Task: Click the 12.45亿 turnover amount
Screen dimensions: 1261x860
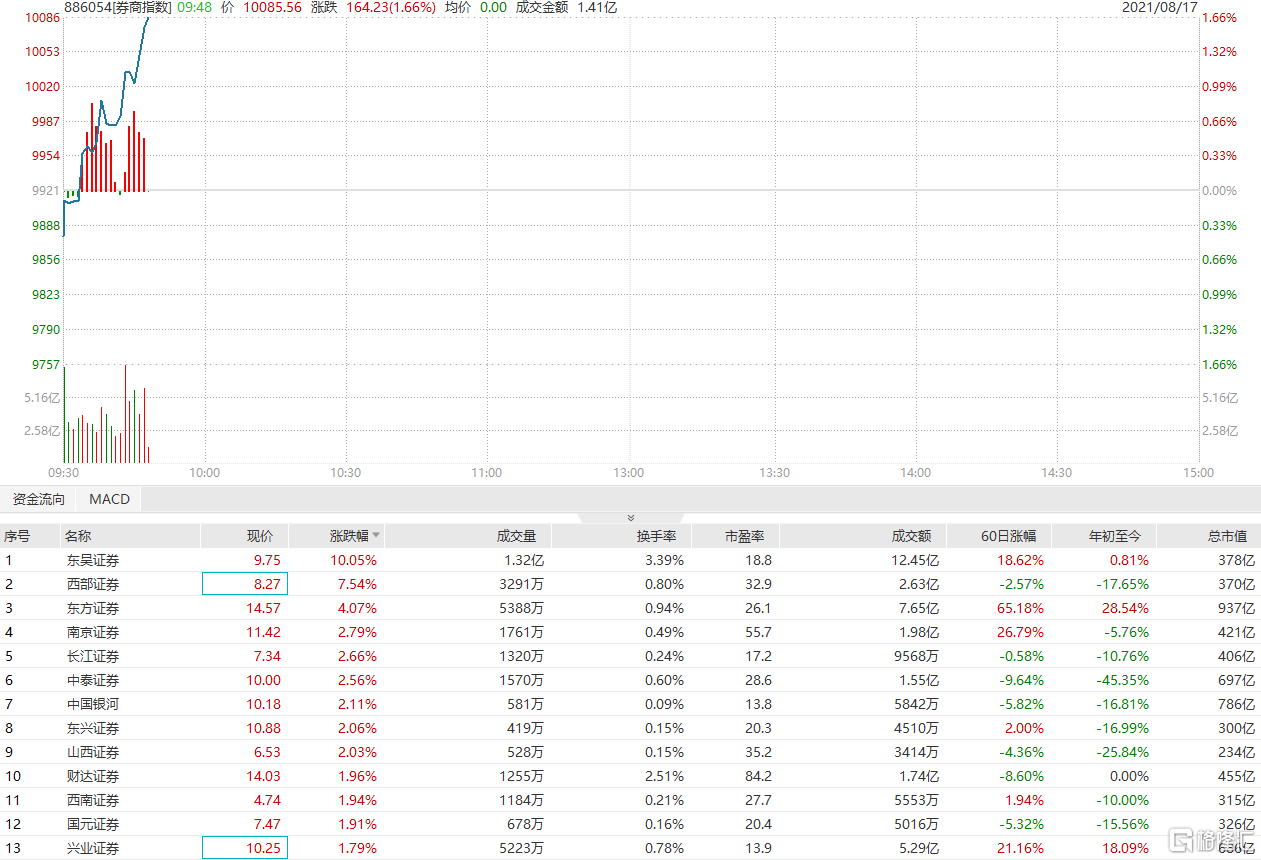Action: pyautogui.click(x=916, y=561)
